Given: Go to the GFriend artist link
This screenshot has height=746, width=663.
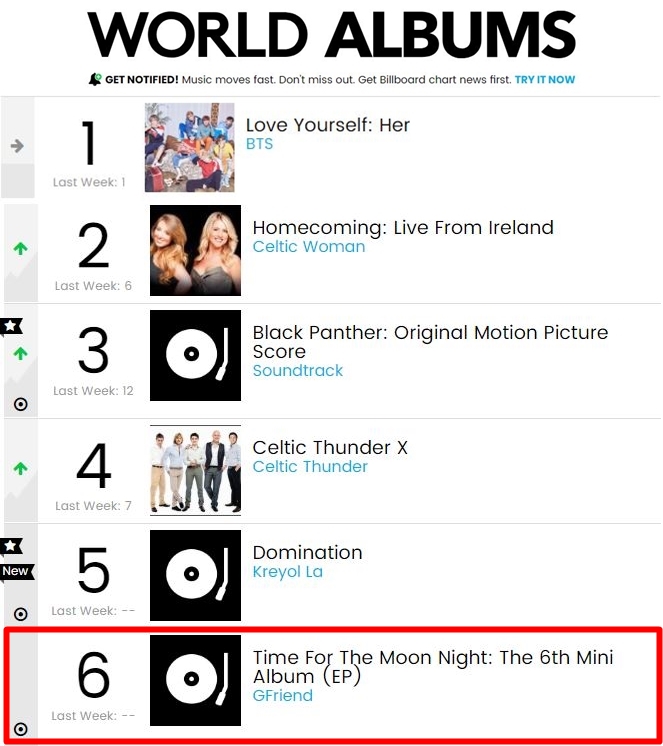Looking at the screenshot, I should pyautogui.click(x=282, y=696).
